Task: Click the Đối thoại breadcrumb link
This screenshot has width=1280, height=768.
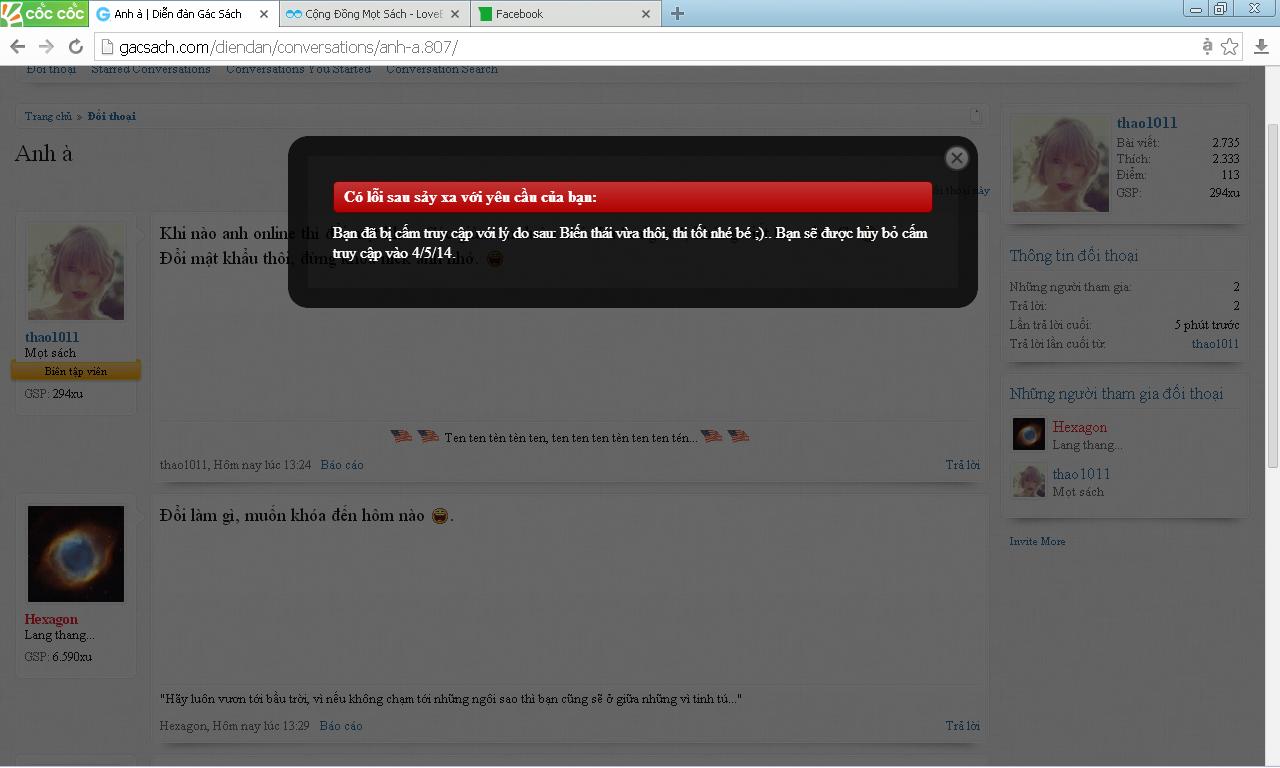Action: click(x=111, y=116)
